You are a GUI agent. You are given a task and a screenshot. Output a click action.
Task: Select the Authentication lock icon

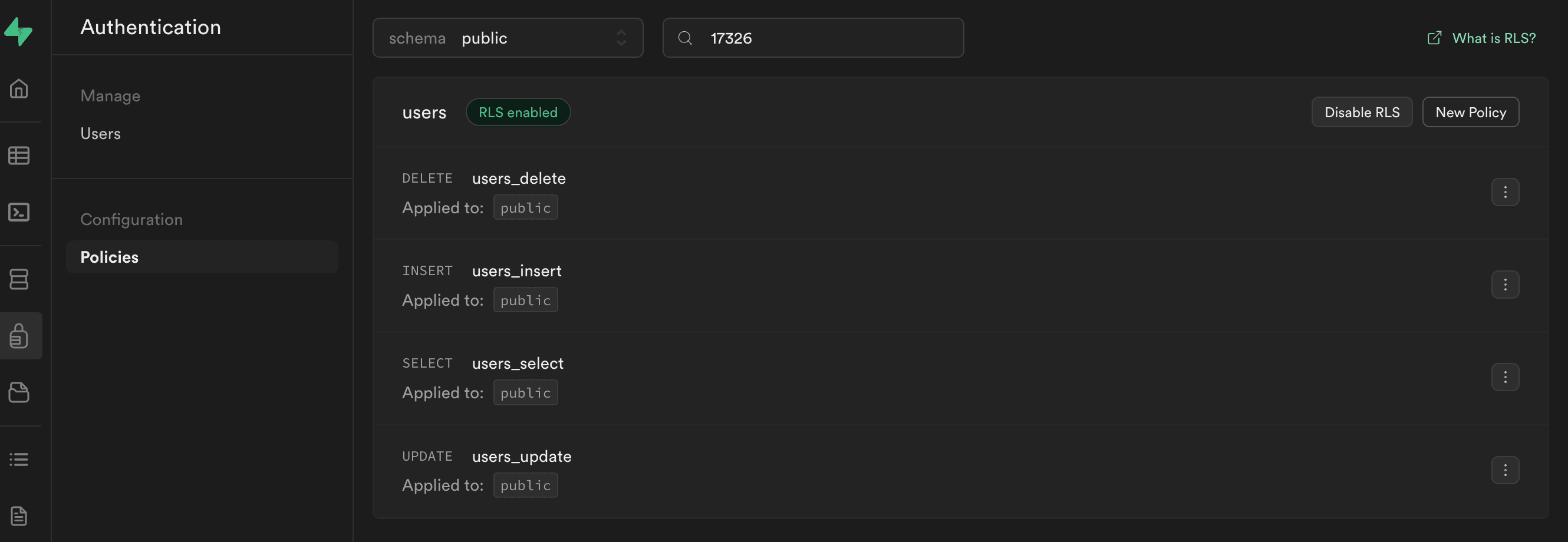(x=19, y=336)
